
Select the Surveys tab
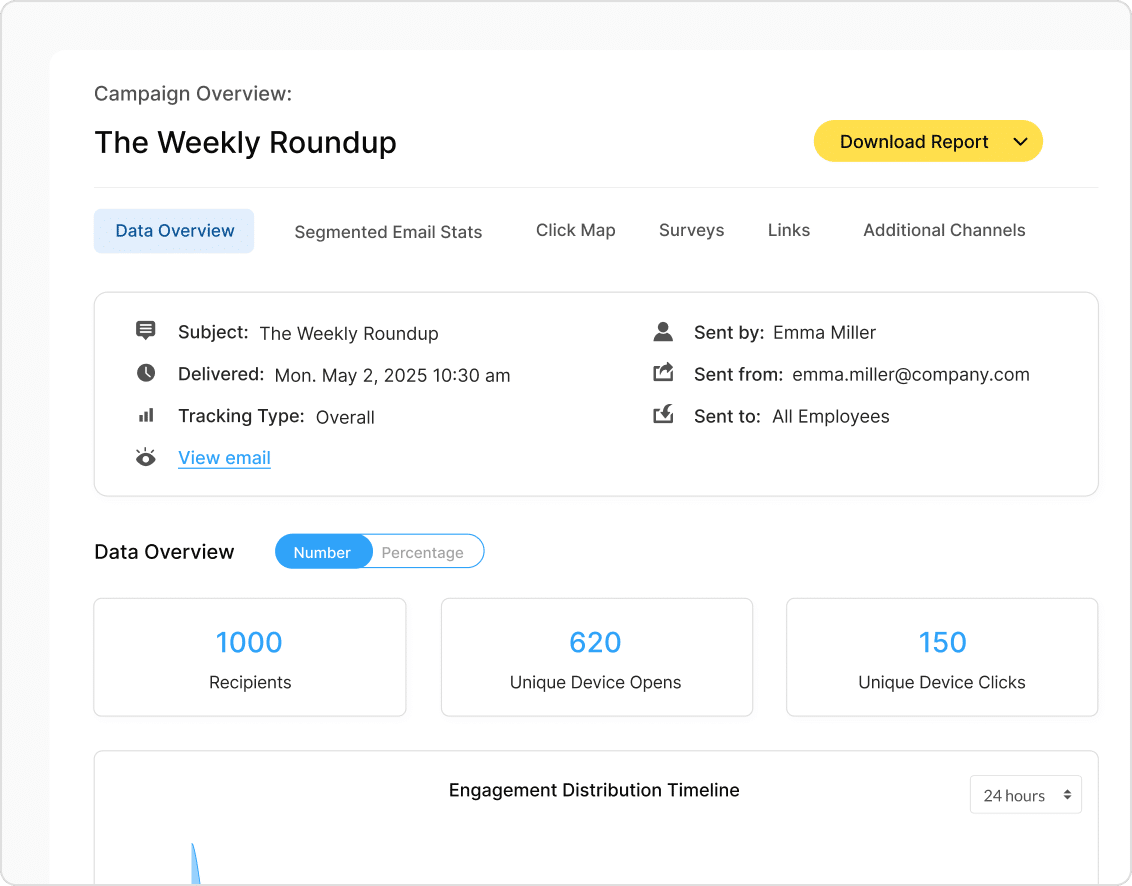[691, 230]
